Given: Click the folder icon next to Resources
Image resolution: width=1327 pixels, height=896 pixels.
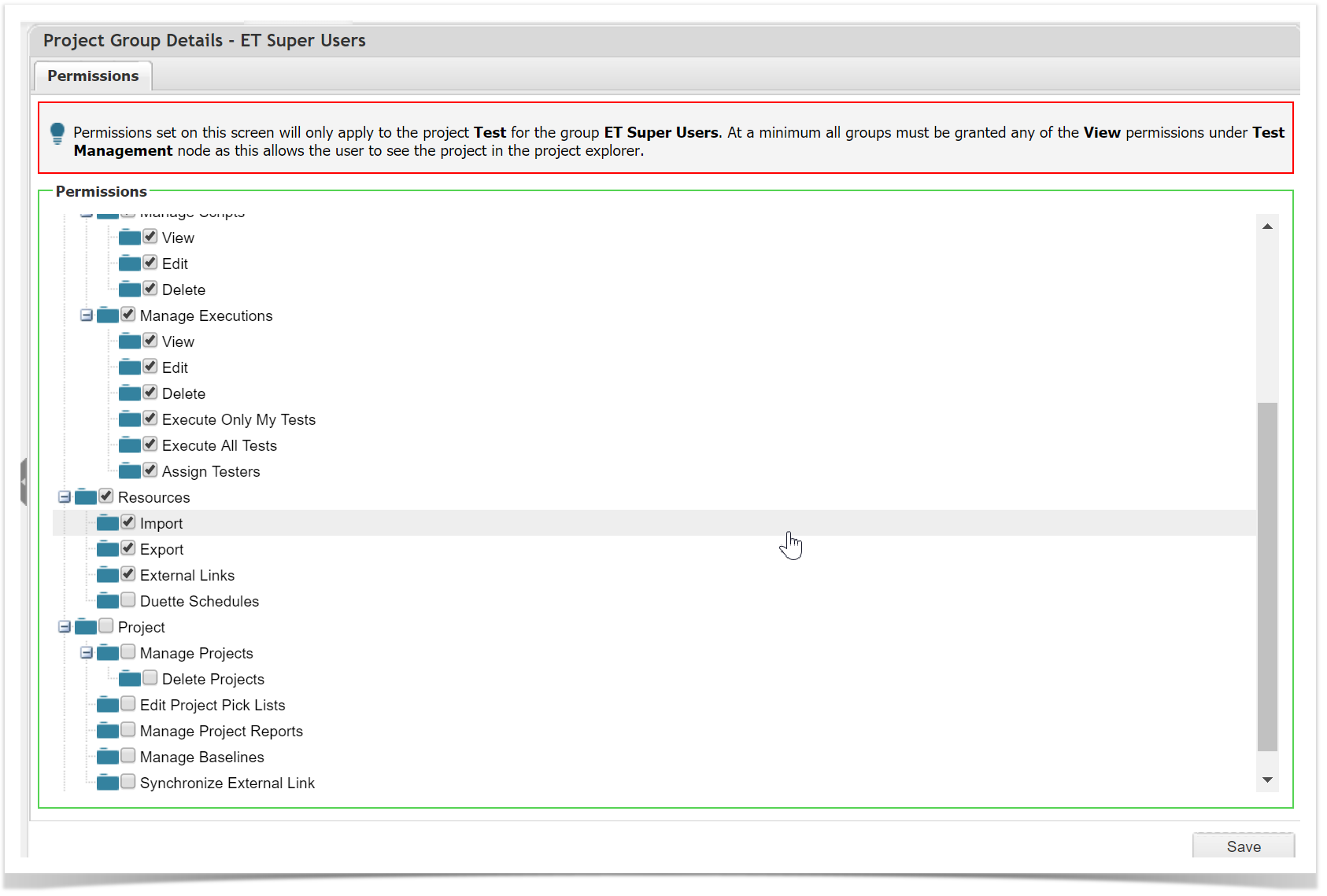Looking at the screenshot, I should point(86,498).
